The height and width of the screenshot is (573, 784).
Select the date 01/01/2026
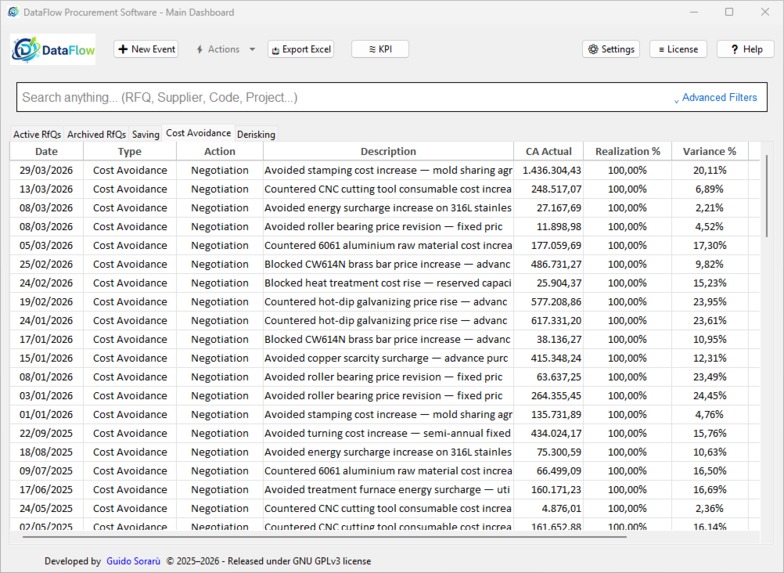[x=46, y=414]
